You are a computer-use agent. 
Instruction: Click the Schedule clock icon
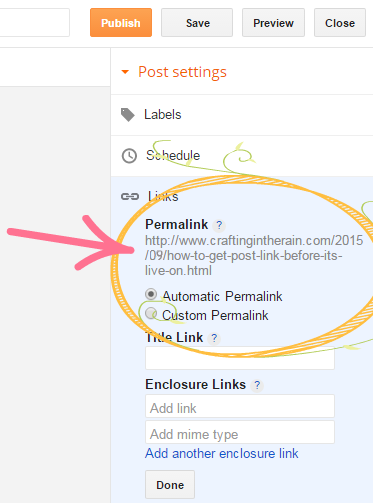click(129, 156)
